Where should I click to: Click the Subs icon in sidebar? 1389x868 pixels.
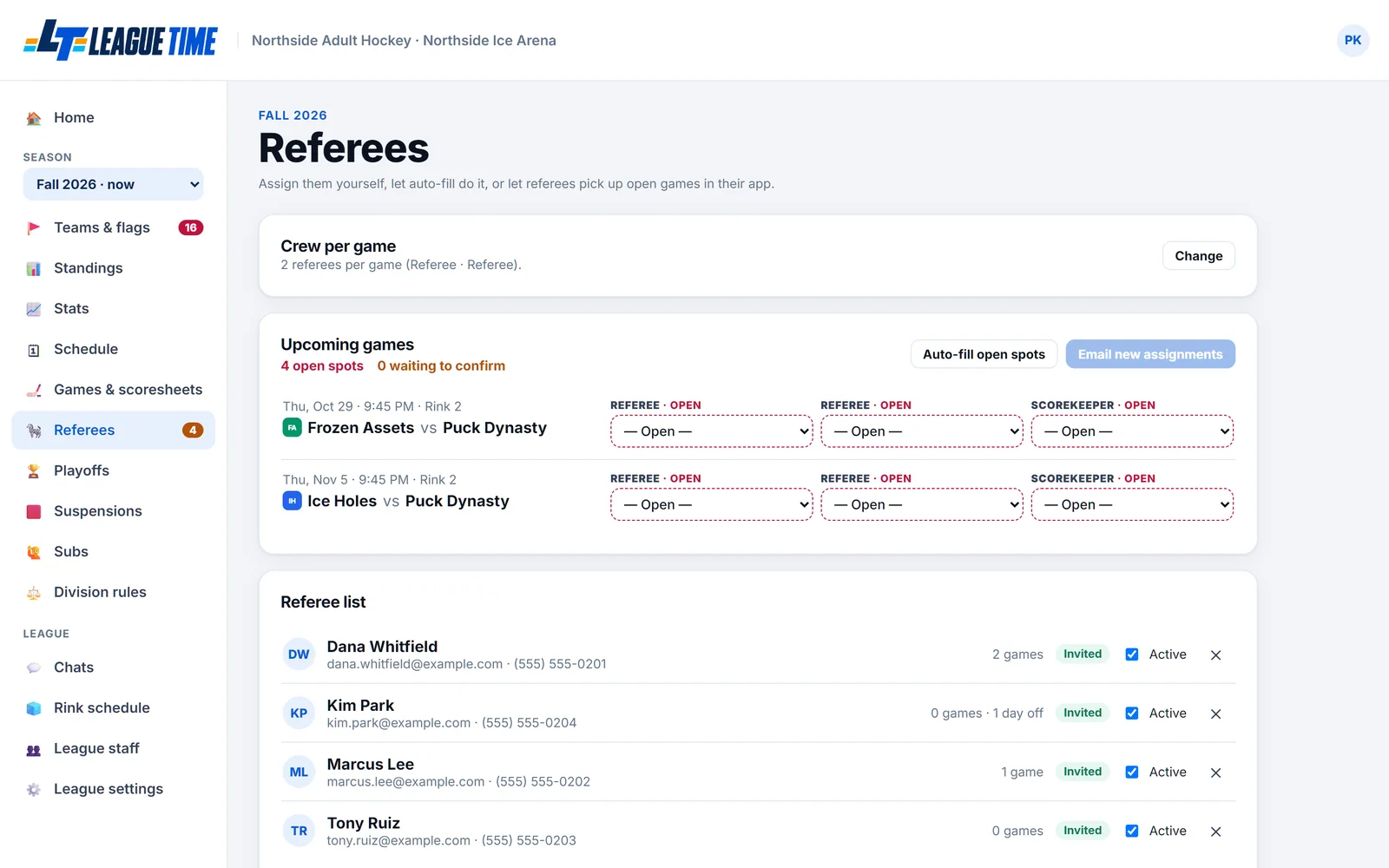(x=34, y=552)
